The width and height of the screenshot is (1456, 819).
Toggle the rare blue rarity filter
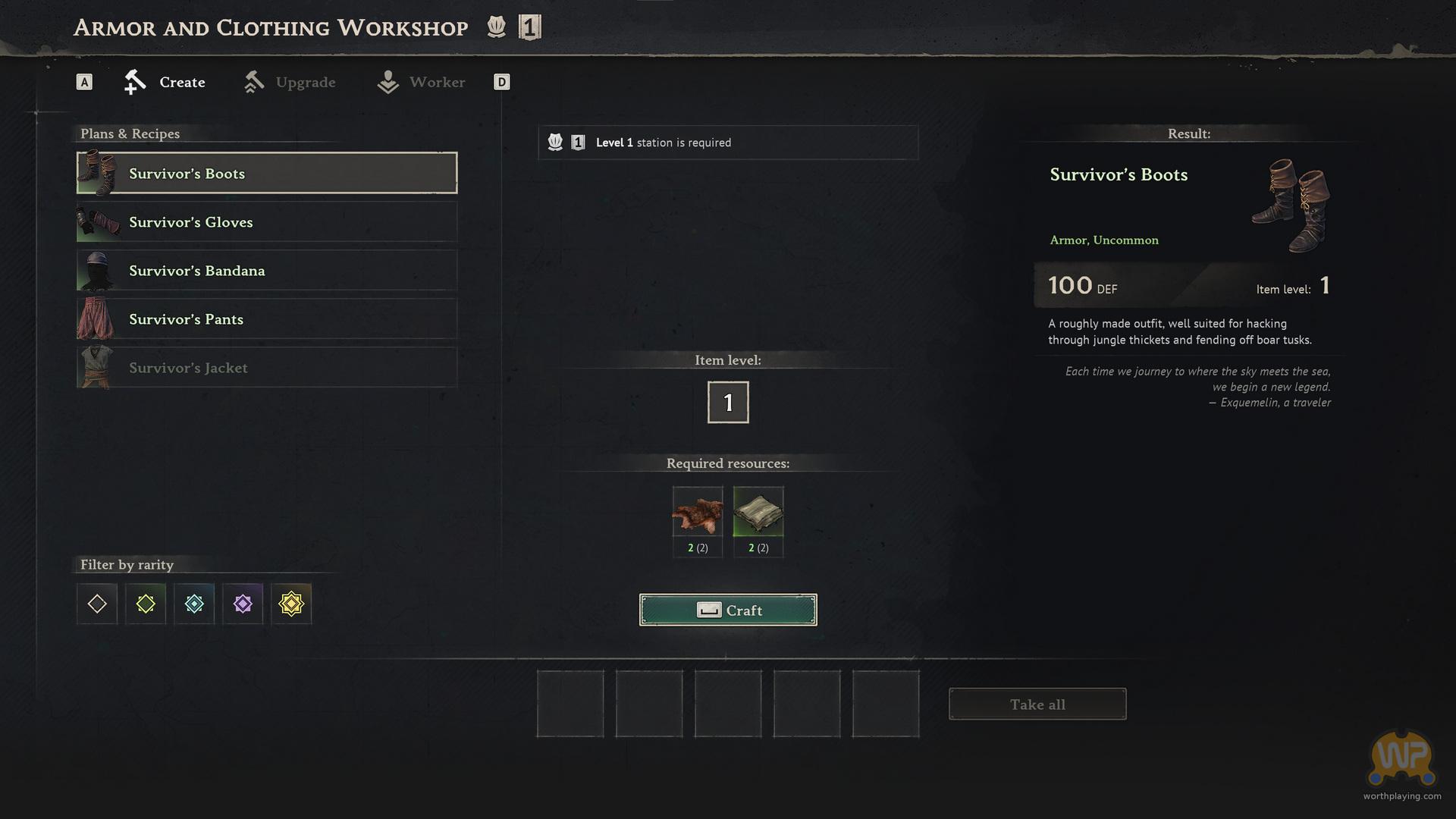click(194, 604)
